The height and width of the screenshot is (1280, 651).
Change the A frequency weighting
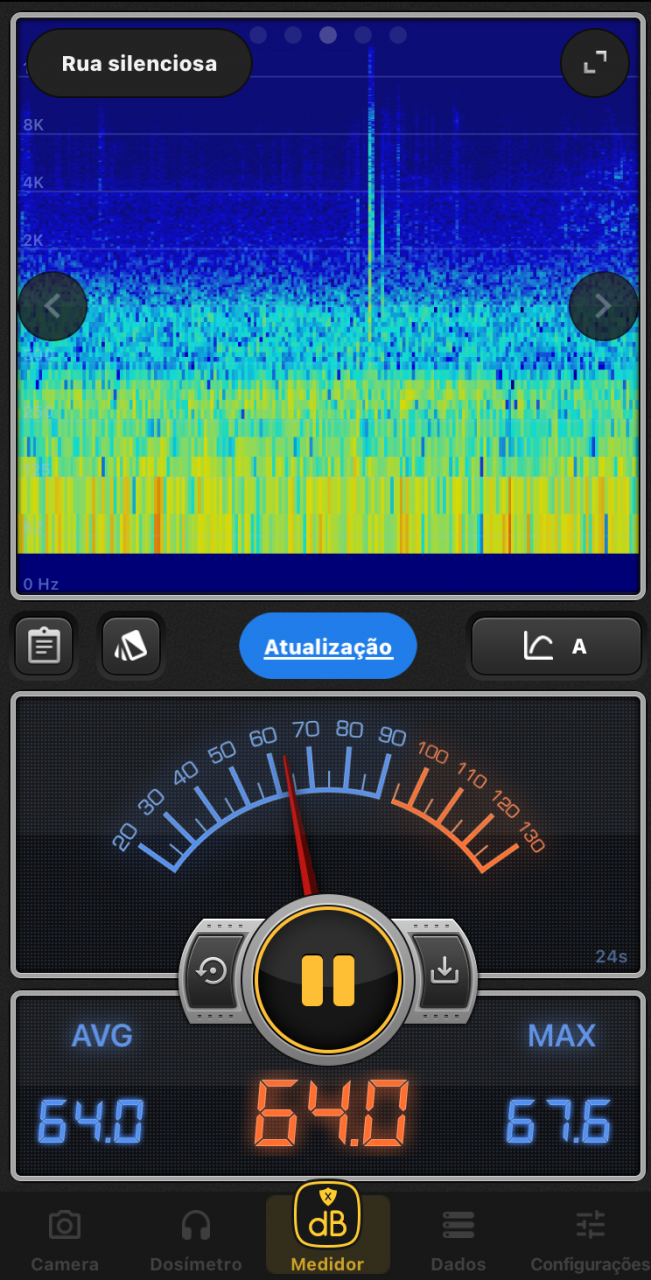pyautogui.click(x=556, y=646)
